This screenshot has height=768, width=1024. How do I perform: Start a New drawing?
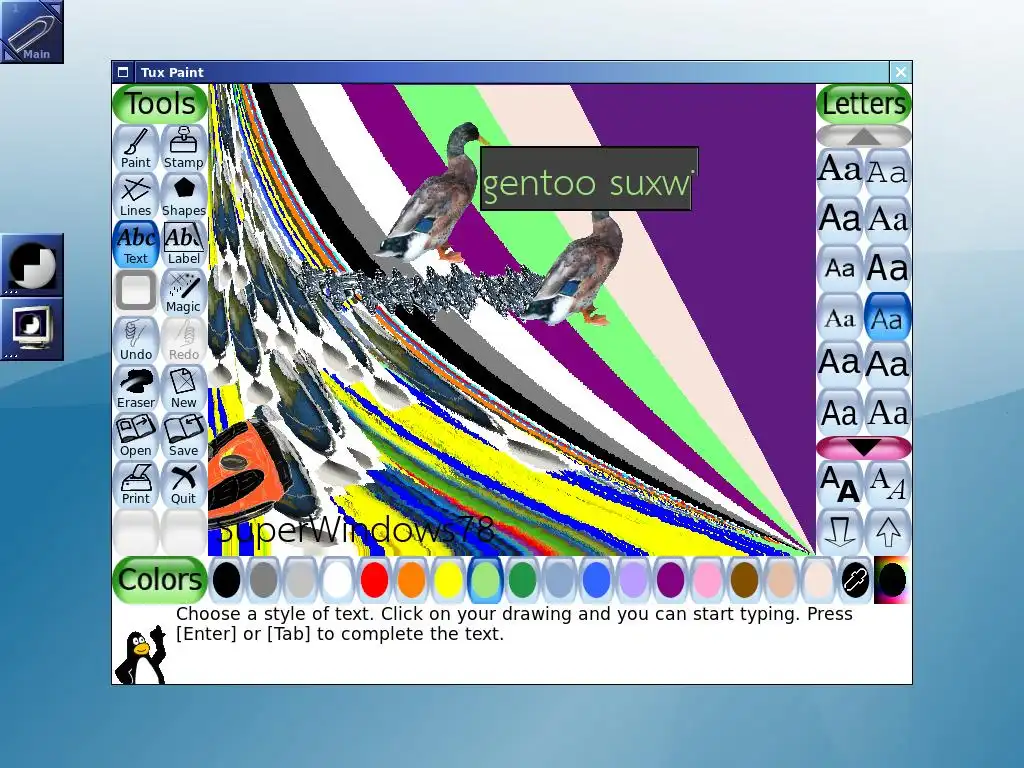184,388
